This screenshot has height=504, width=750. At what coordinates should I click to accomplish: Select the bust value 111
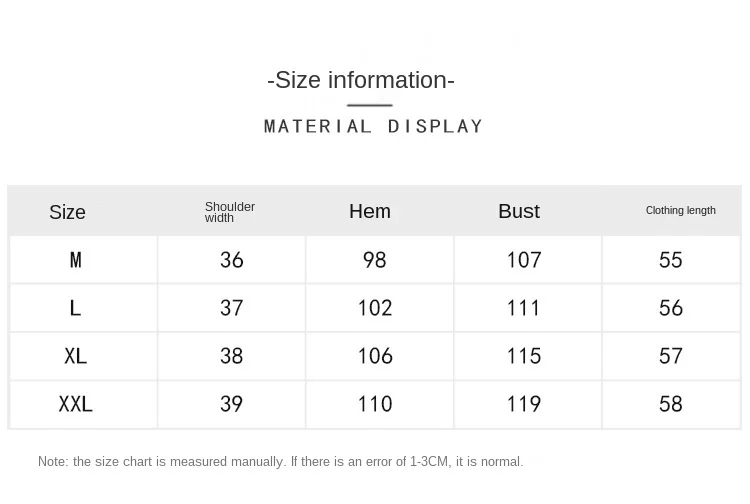(x=523, y=308)
